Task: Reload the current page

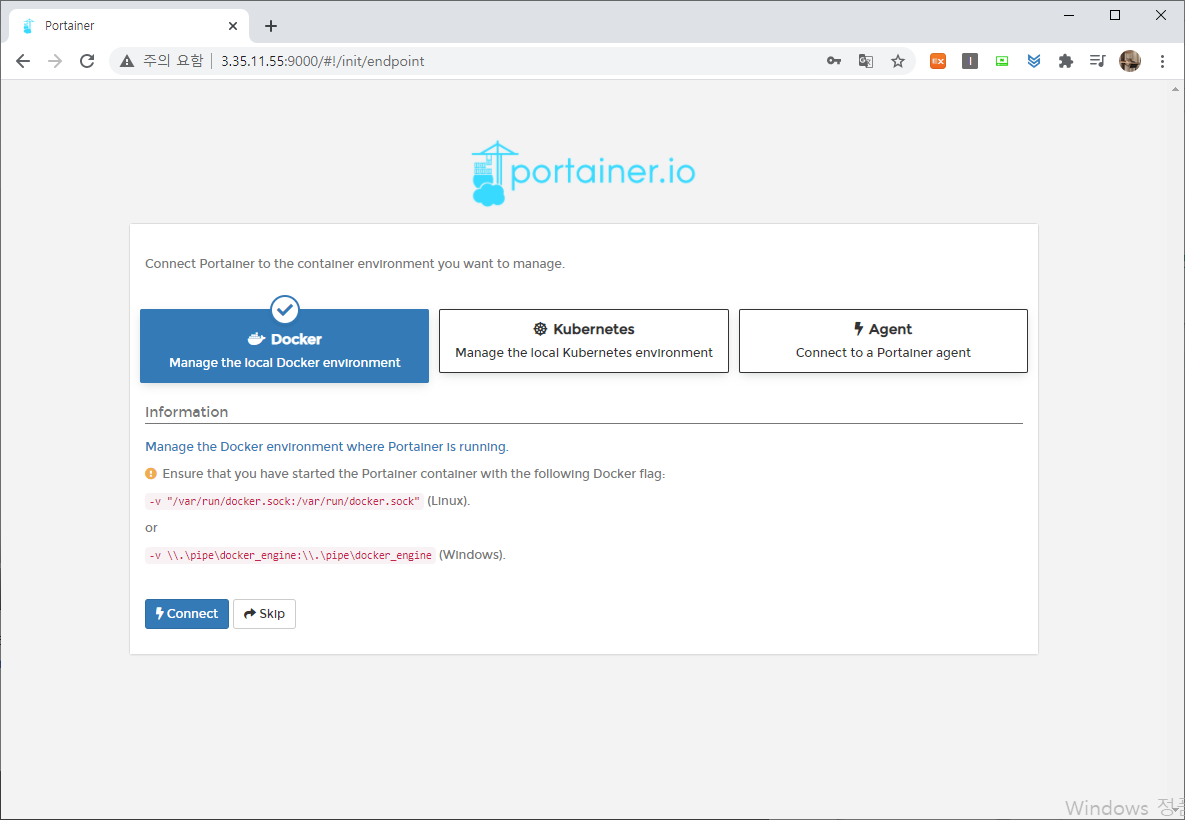Action: (x=87, y=61)
